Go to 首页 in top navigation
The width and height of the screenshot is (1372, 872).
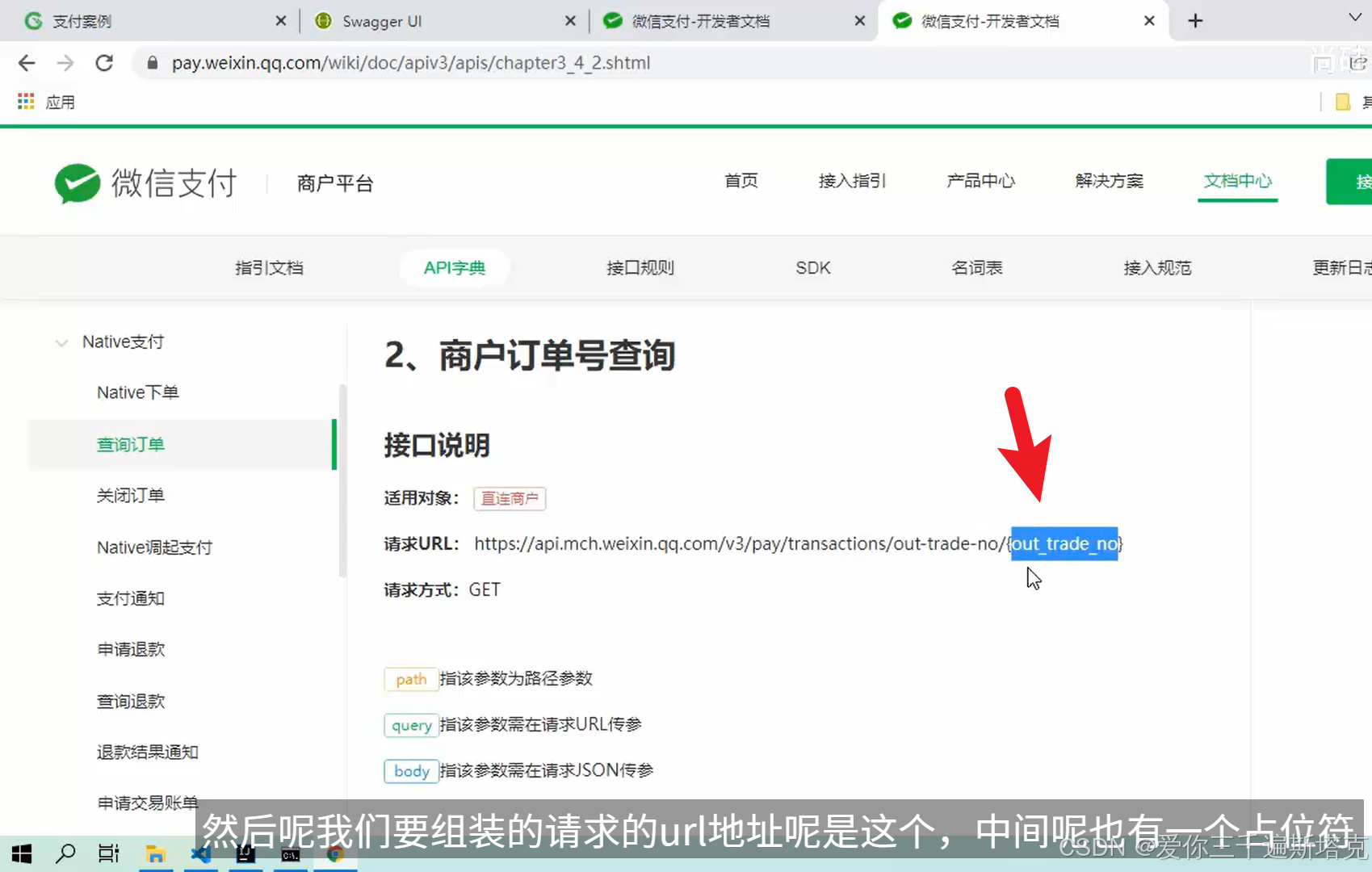[741, 181]
